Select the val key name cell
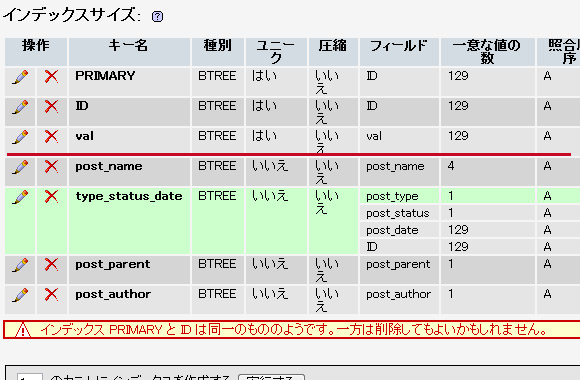This screenshot has height=380, width=580. click(129, 141)
